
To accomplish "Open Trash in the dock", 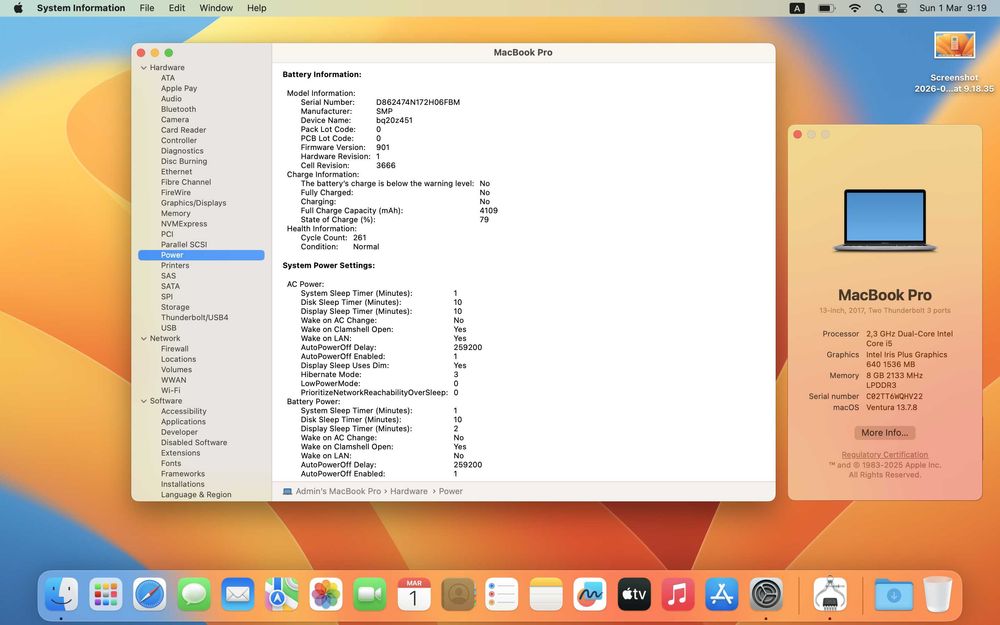I will pos(938,594).
